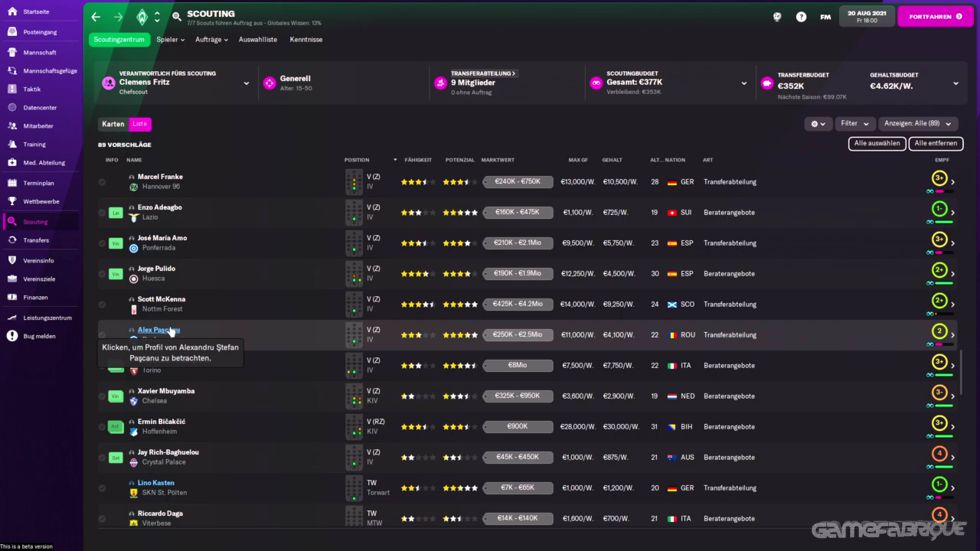The image size is (980, 551).
Task: Click the Werder Bremen club badge
Action: pos(142,17)
